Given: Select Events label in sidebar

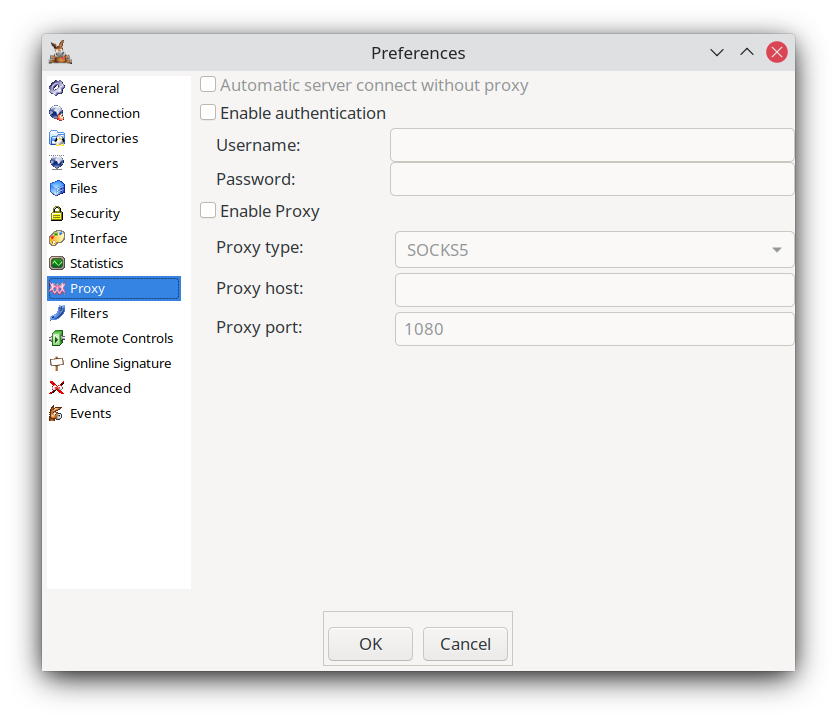Looking at the screenshot, I should pos(91,413).
